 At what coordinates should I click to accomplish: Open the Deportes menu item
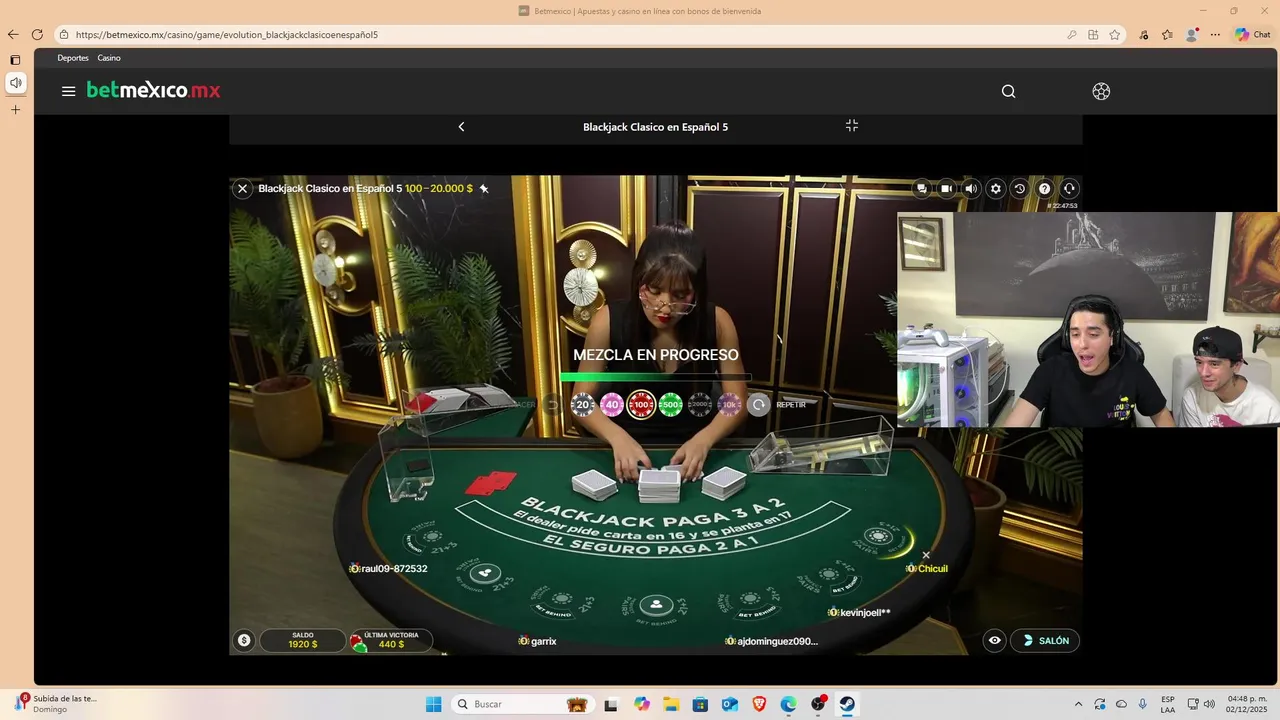[73, 58]
